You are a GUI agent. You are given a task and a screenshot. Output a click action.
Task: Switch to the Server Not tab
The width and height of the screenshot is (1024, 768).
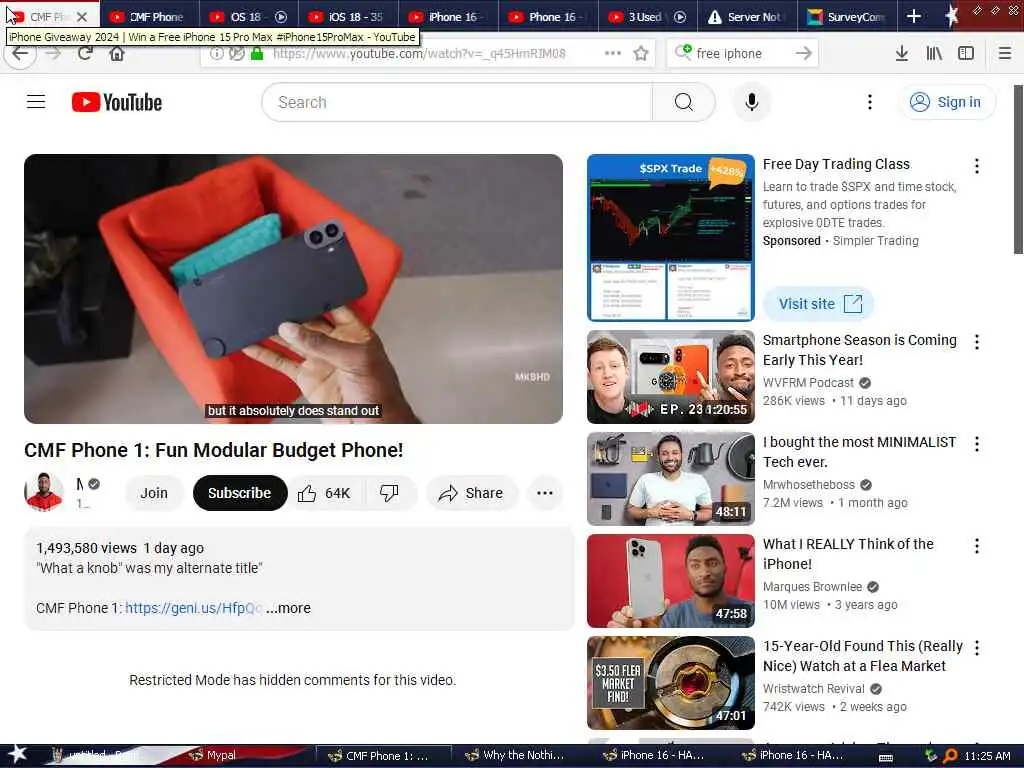(747, 17)
